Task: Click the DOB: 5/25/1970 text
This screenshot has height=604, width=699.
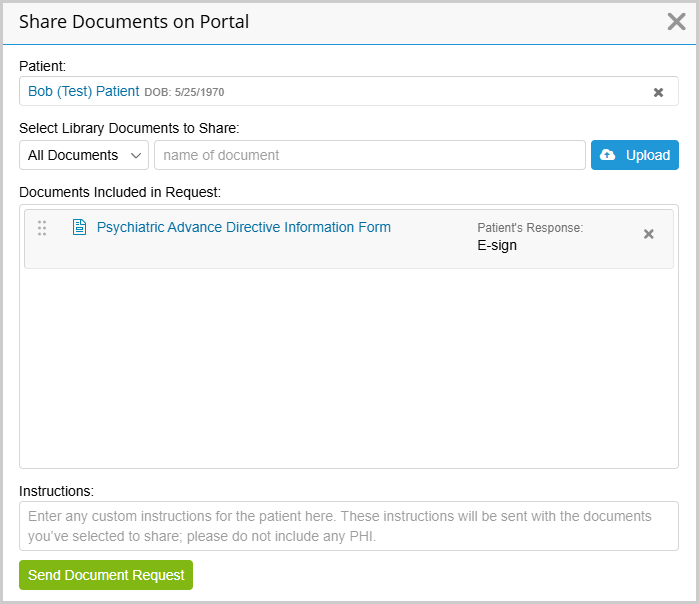Action: point(184,92)
